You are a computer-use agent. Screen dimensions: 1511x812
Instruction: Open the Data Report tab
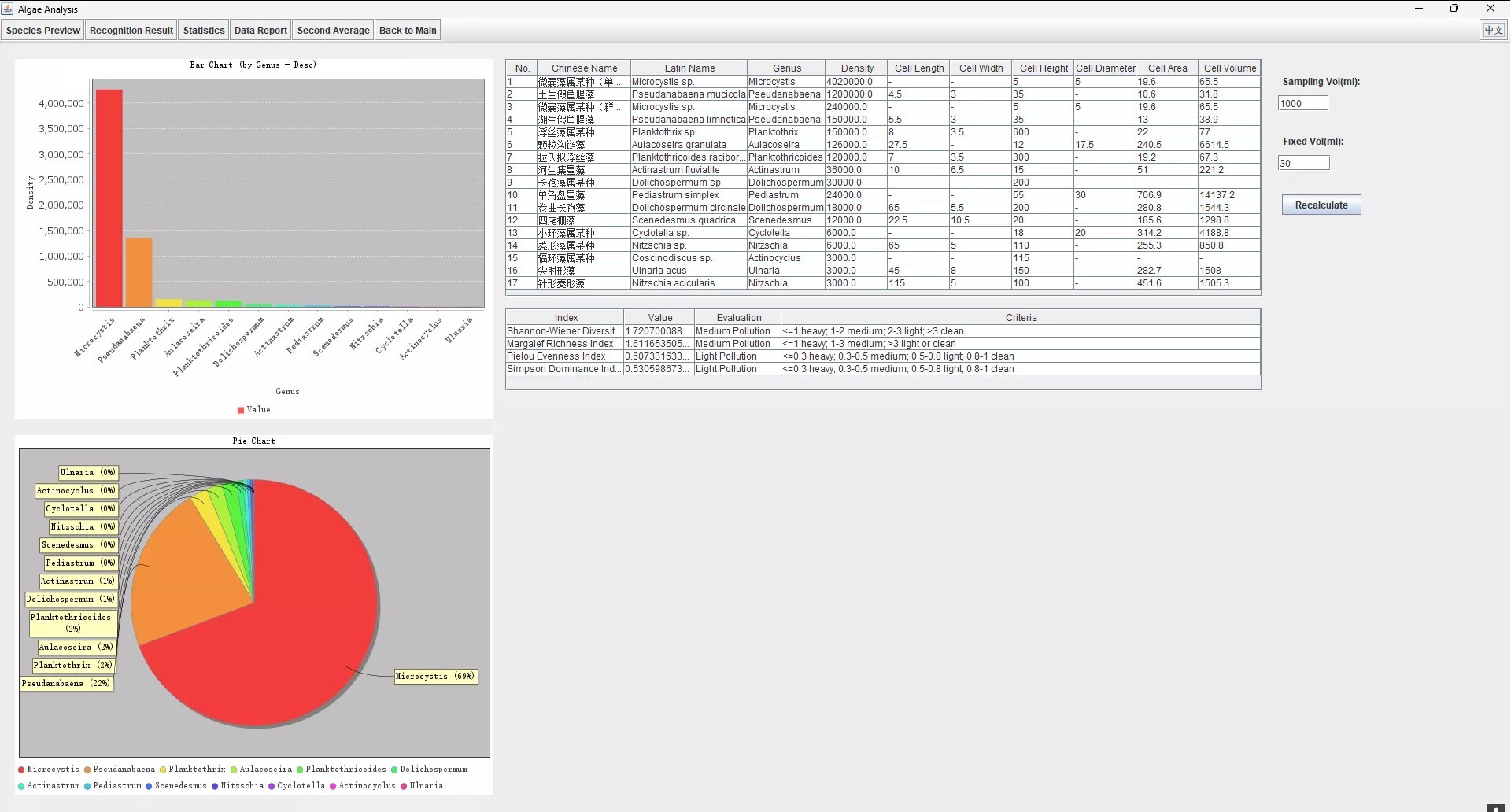[x=260, y=31]
